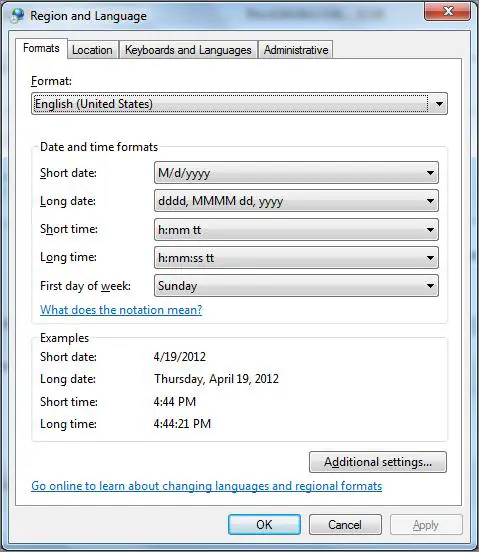Open the 'What does the notation mean?' link

(x=121, y=310)
